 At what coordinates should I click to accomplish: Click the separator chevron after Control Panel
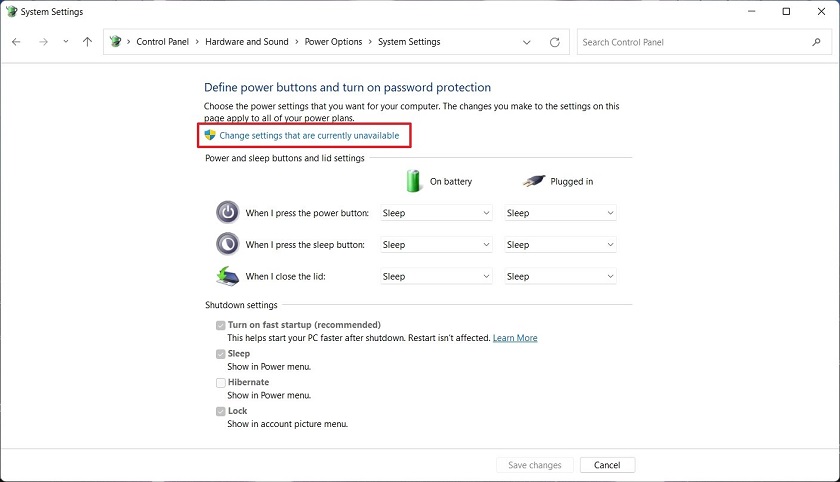(197, 42)
